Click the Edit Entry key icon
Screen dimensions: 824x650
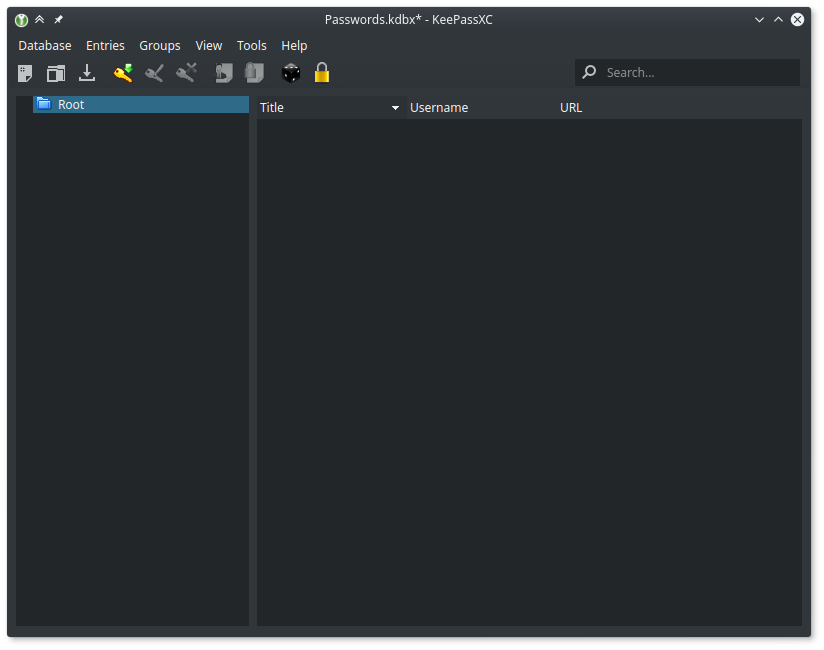point(154,73)
